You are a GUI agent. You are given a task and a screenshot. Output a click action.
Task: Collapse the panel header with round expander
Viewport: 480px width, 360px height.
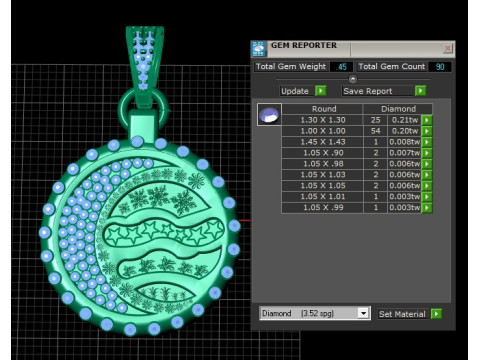[353, 79]
